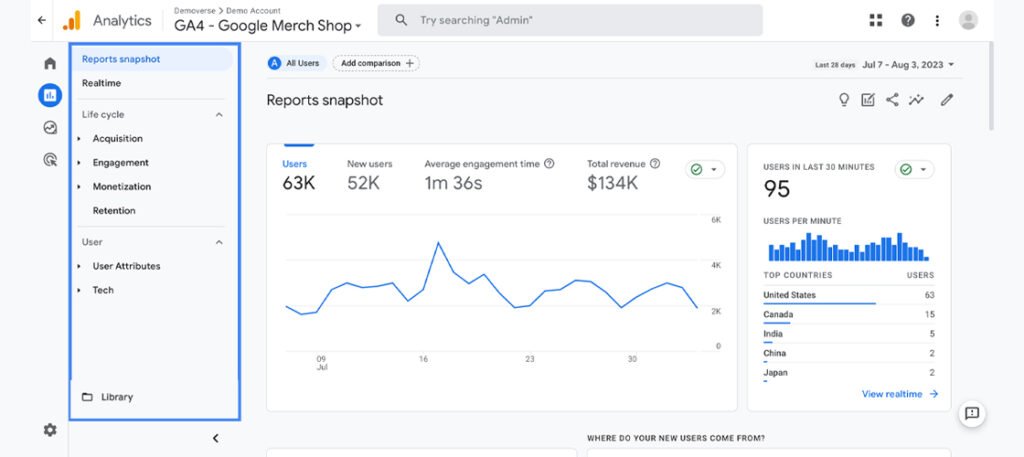
Task: Open the date range dropdown Jul 7 - Aug 3
Action: pos(908,65)
